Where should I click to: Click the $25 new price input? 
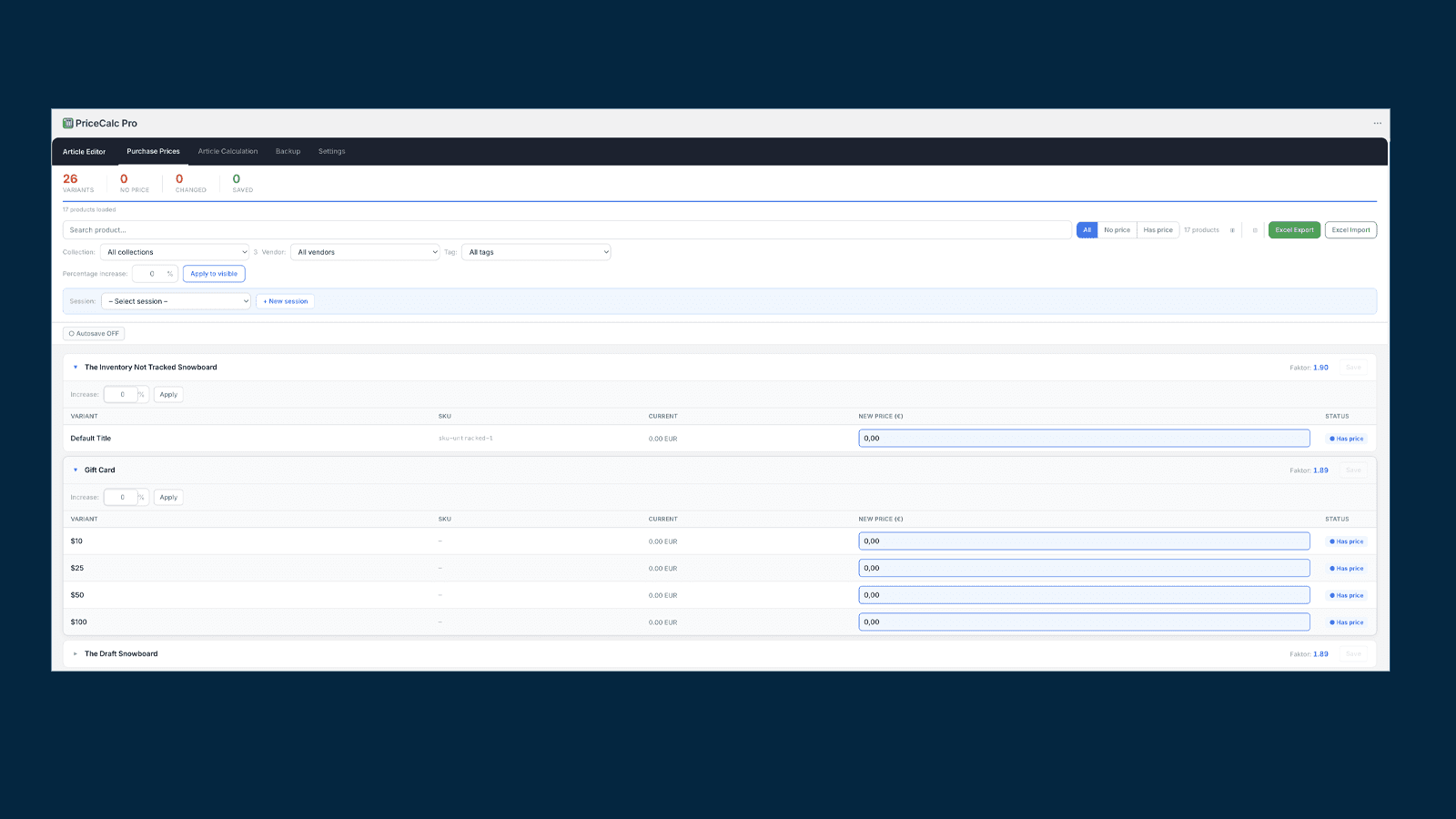point(1084,568)
